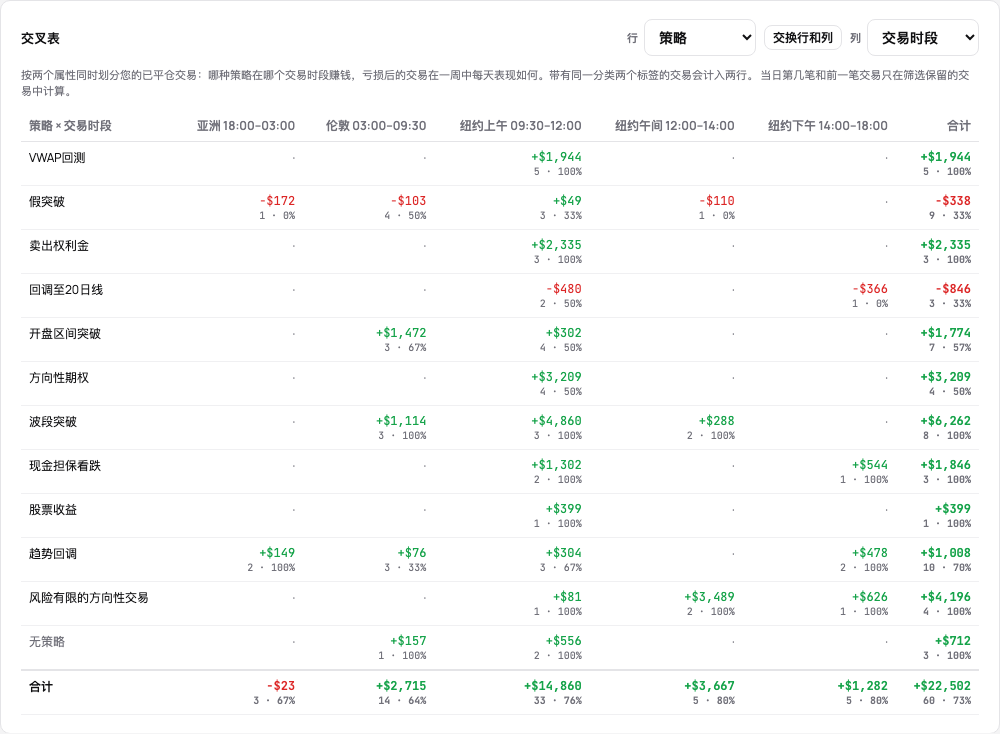1000x734 pixels.
Task: Click the 纽约下午 14:00-18:00 column header
Action: point(827,126)
